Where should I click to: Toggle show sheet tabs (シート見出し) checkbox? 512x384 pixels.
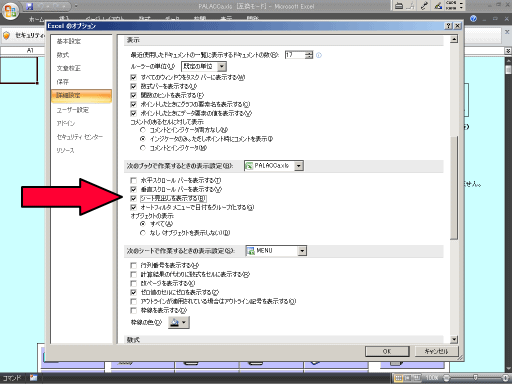tap(133, 198)
